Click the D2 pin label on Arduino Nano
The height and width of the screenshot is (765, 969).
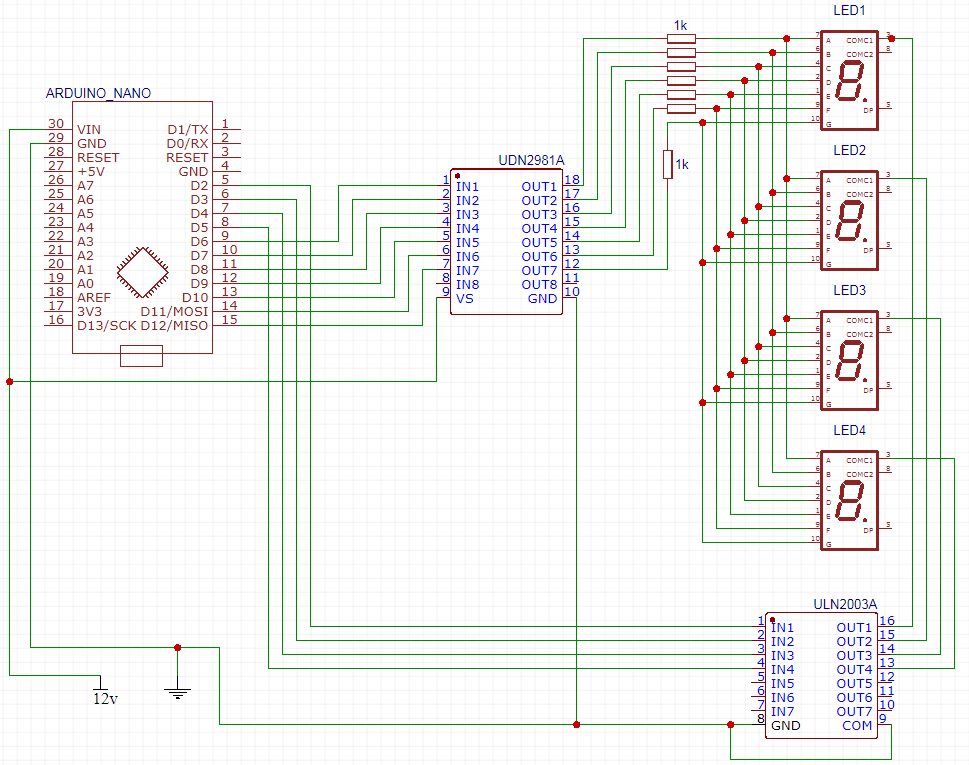coord(200,186)
